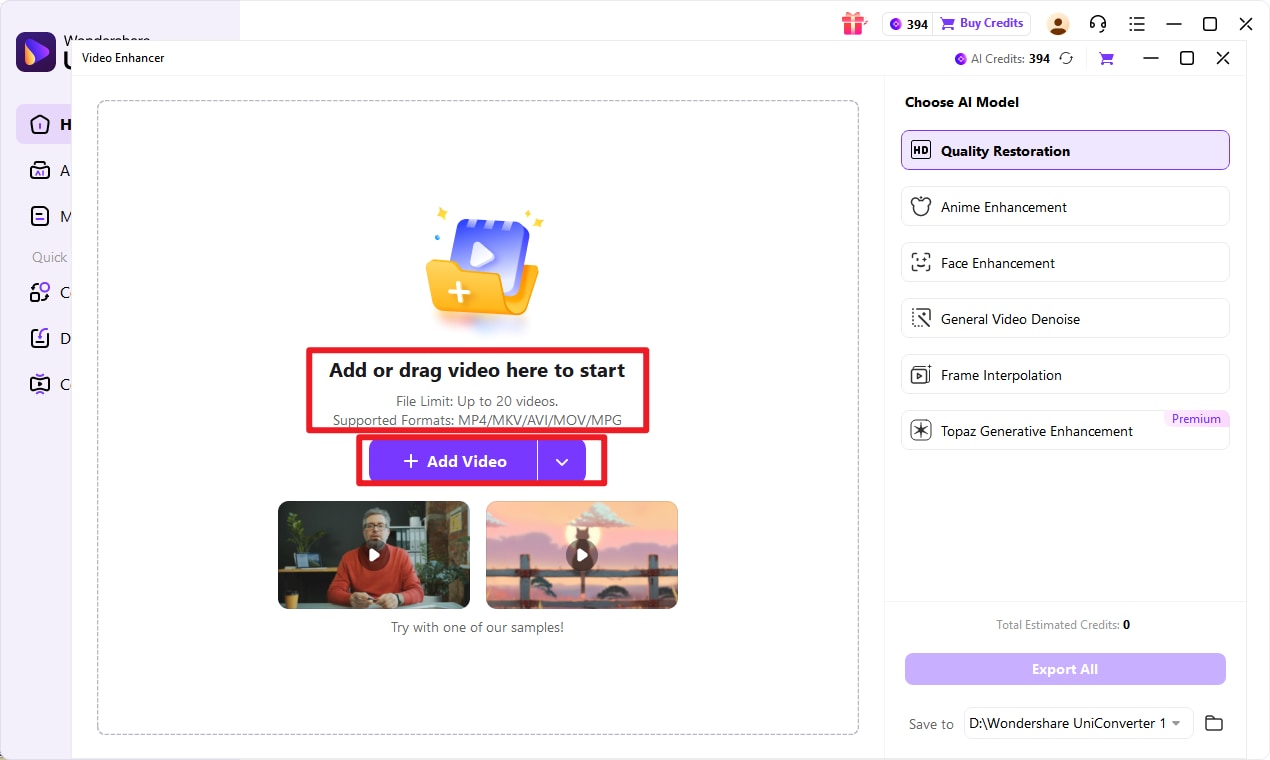Open the Converter tool under Quick tools
Viewport: 1270px width, 760px height.
coord(42,292)
